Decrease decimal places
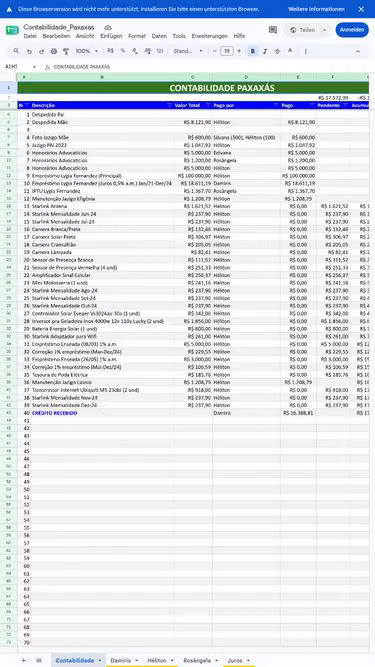The image size is (375, 667). 135,51
